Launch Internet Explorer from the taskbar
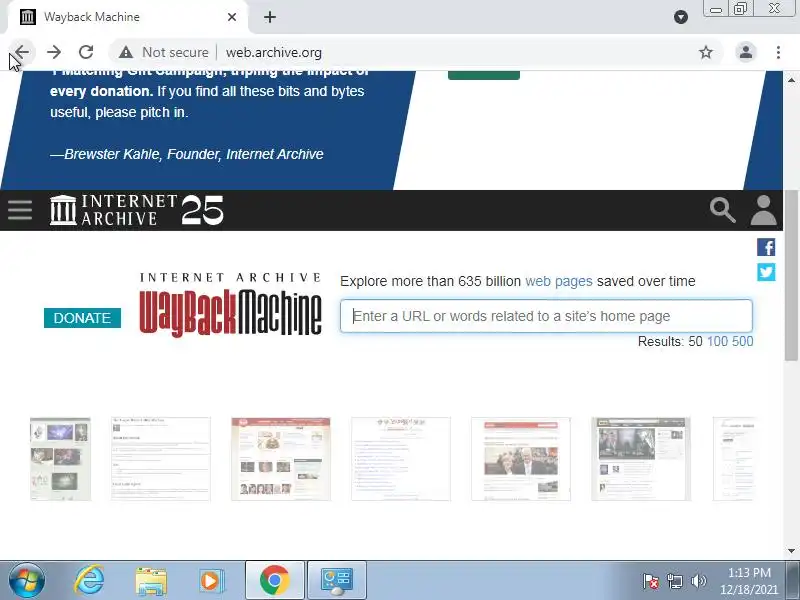This screenshot has height=600, width=800. tap(89, 581)
